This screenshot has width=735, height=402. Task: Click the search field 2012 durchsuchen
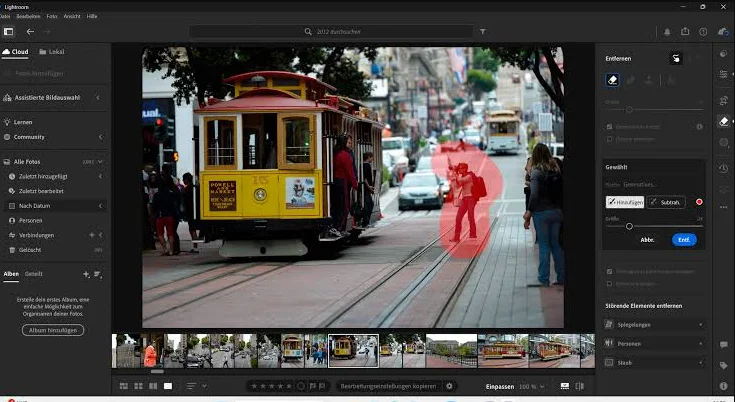(331, 32)
